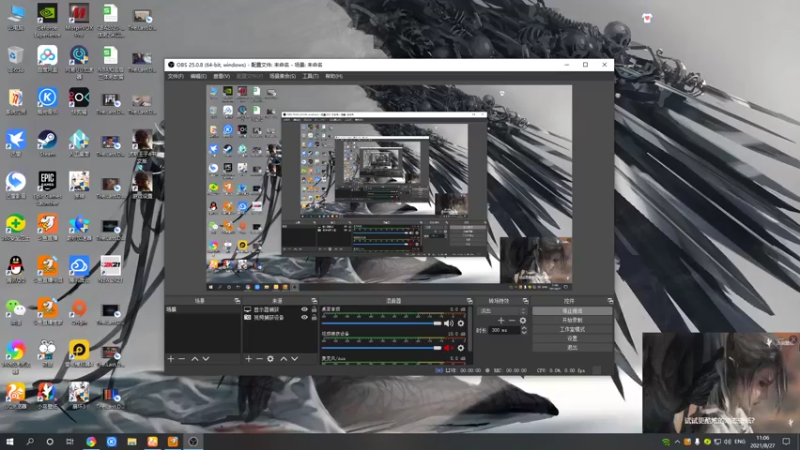Move the source up with the Sources up arrow
The image size is (800, 450).
(x=284, y=359)
